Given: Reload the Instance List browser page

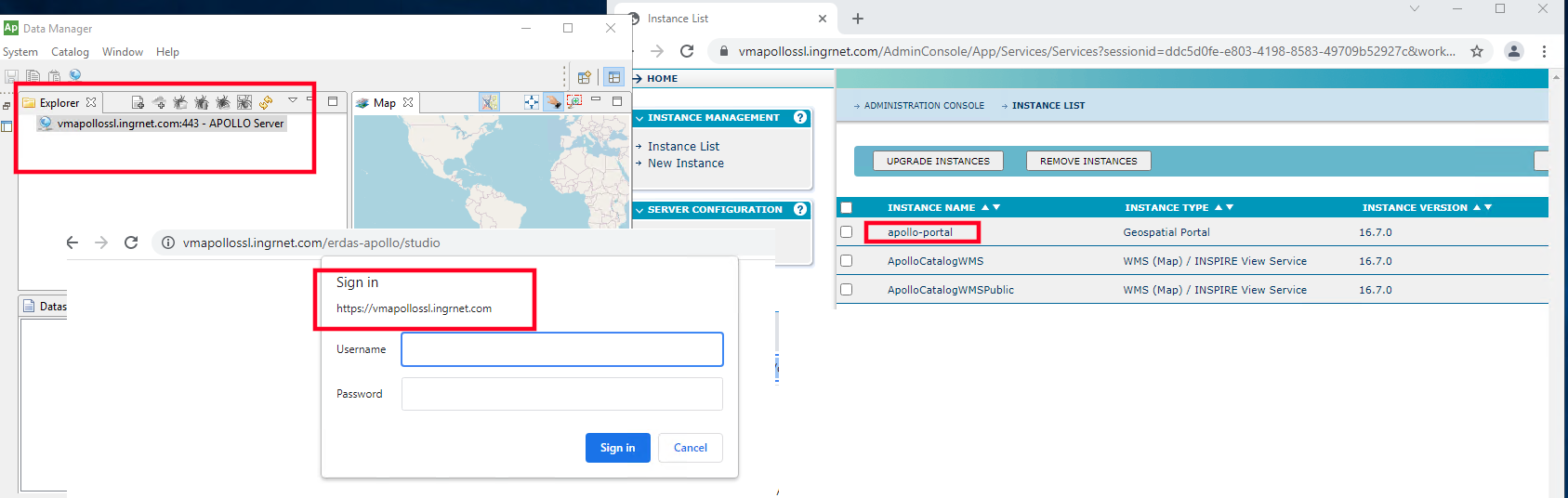Looking at the screenshot, I should tap(687, 51).
